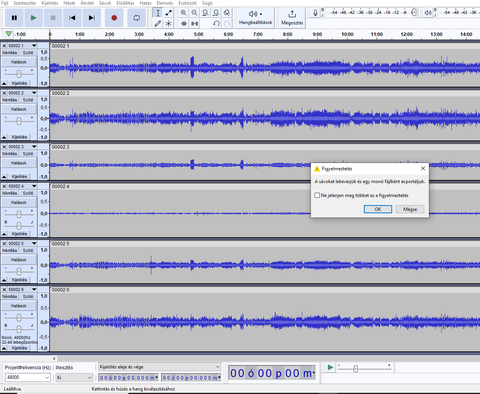Select the Multi-tool asterisk icon
This screenshot has width=480, height=394.
click(169, 23)
